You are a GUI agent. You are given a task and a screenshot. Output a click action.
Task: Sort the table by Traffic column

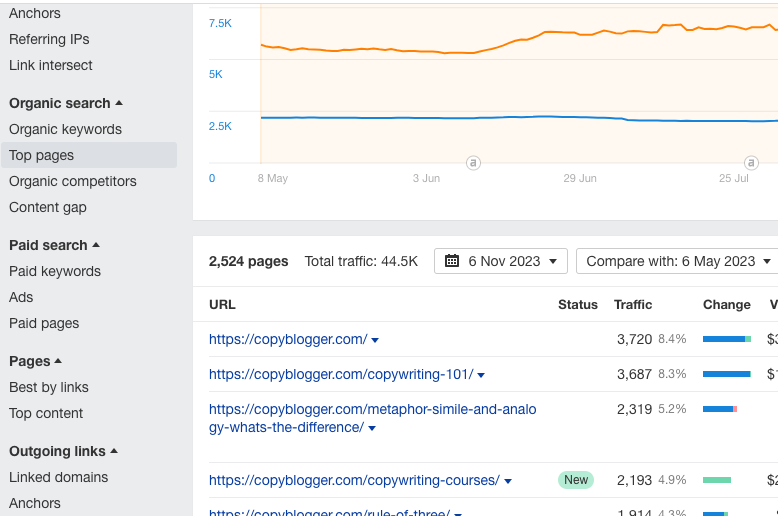click(632, 304)
